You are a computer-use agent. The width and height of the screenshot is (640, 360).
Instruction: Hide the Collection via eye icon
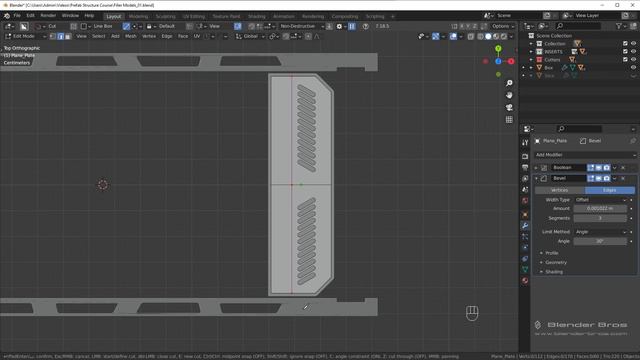click(633, 44)
